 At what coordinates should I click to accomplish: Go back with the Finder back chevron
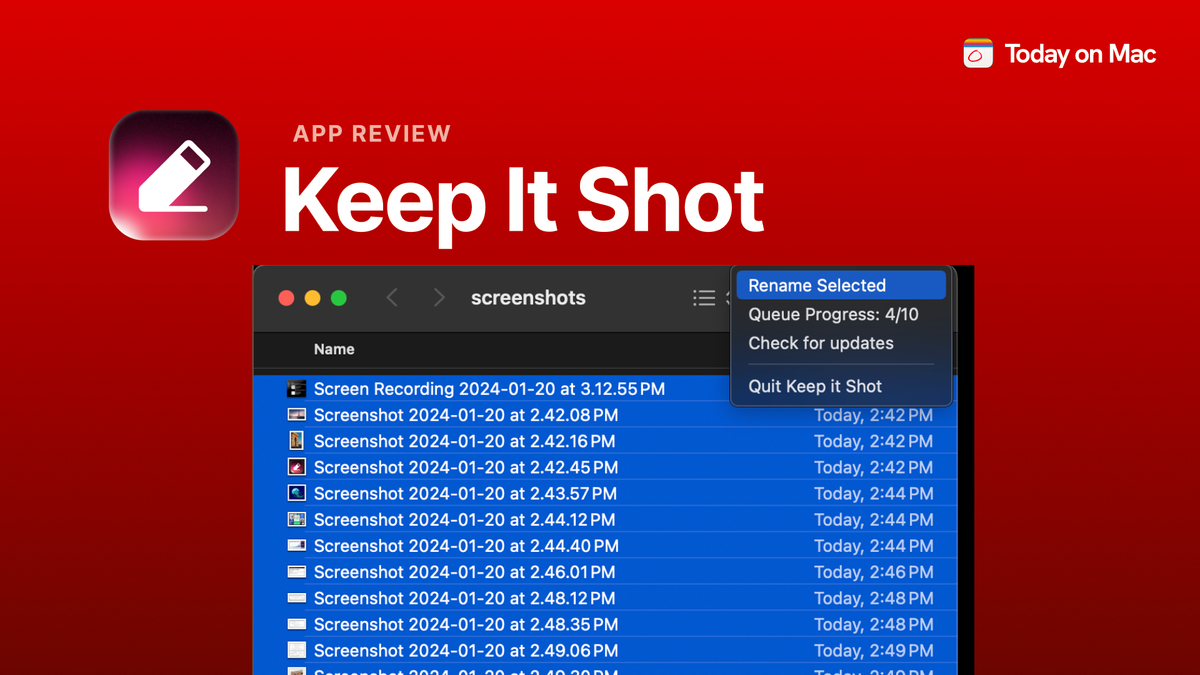coord(392,298)
